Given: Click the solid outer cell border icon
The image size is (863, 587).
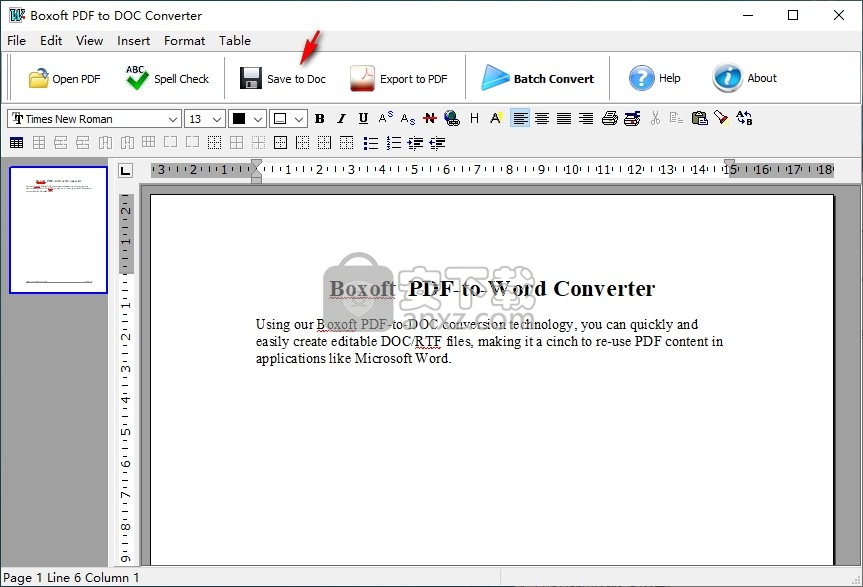Looking at the screenshot, I should (280, 143).
